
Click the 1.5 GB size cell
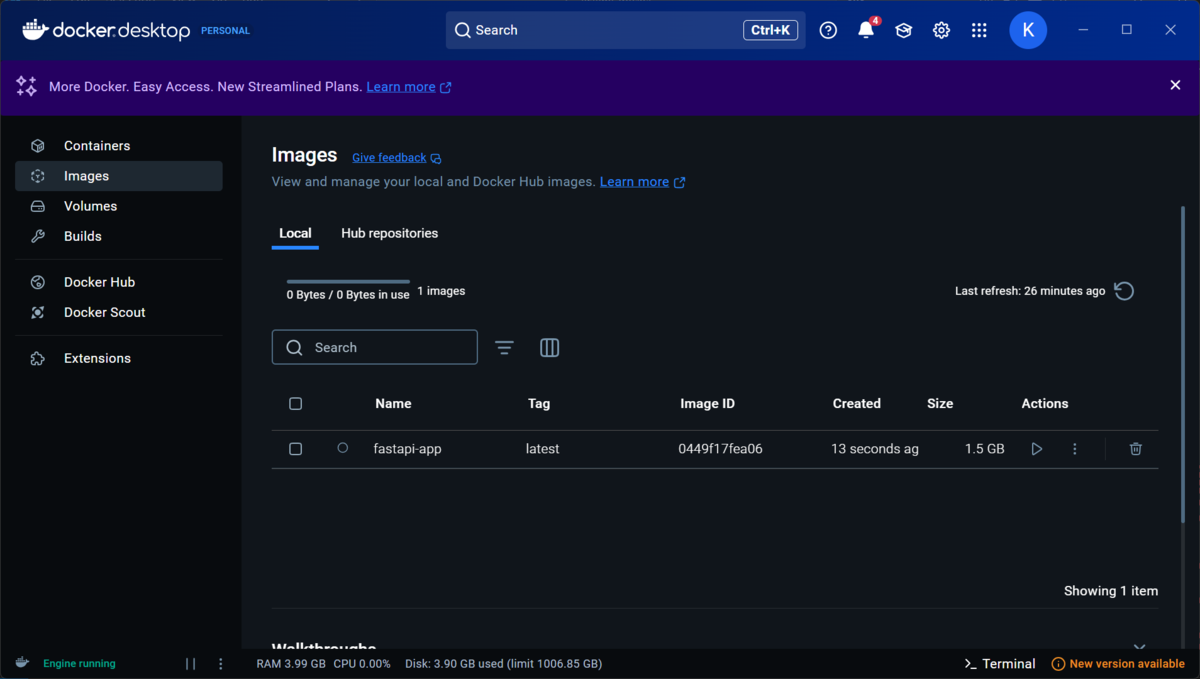(x=984, y=449)
